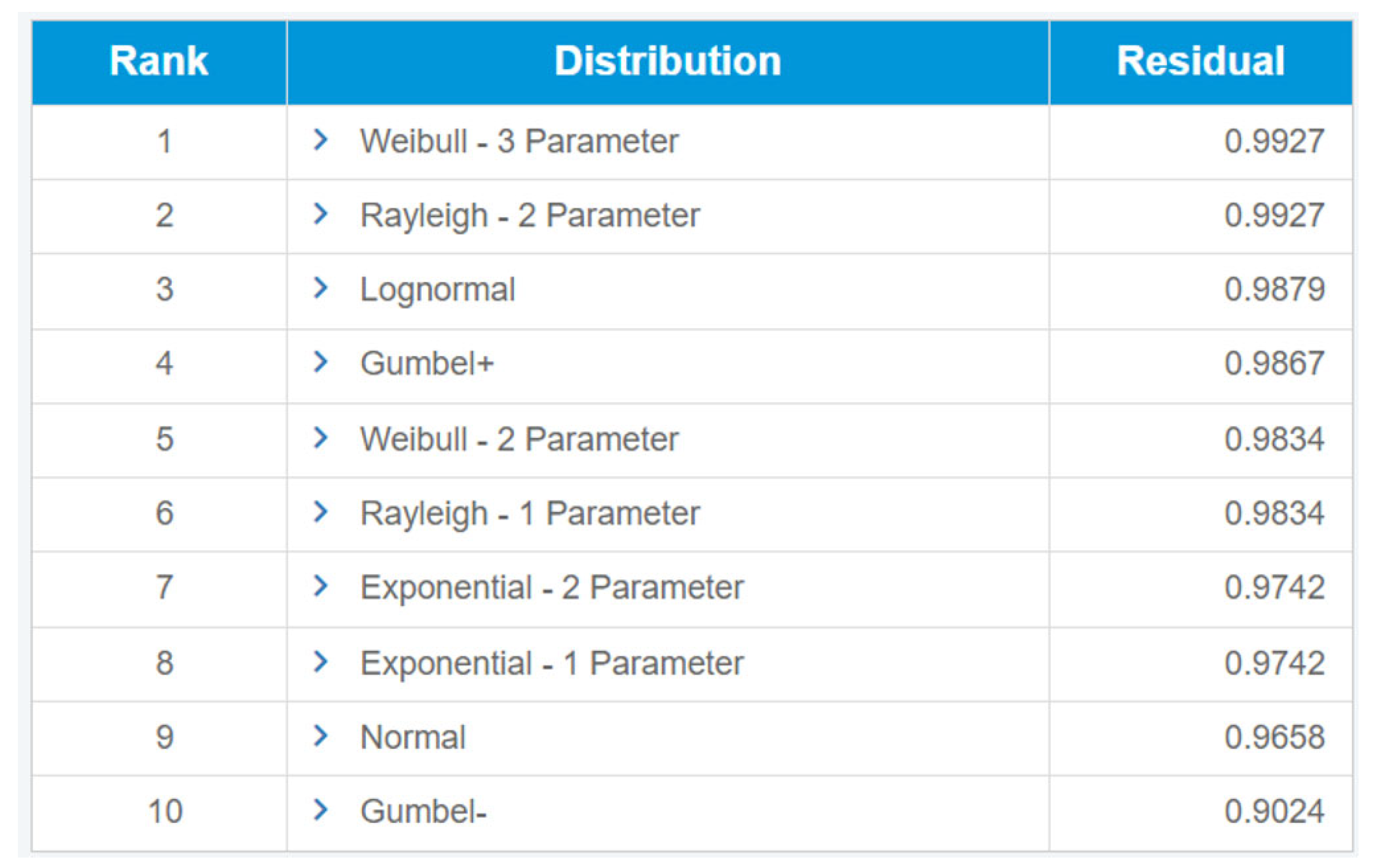Sort by the Rank column header
The width and height of the screenshot is (1373, 868).
pyautogui.click(x=159, y=61)
